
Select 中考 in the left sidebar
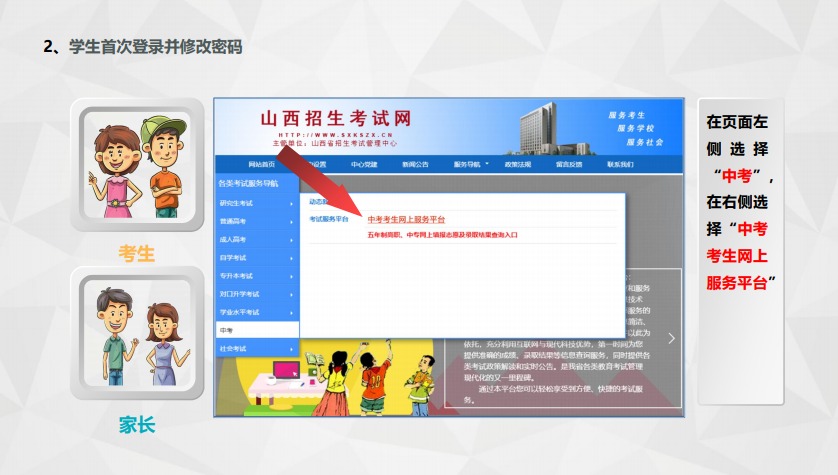[x=257, y=330]
